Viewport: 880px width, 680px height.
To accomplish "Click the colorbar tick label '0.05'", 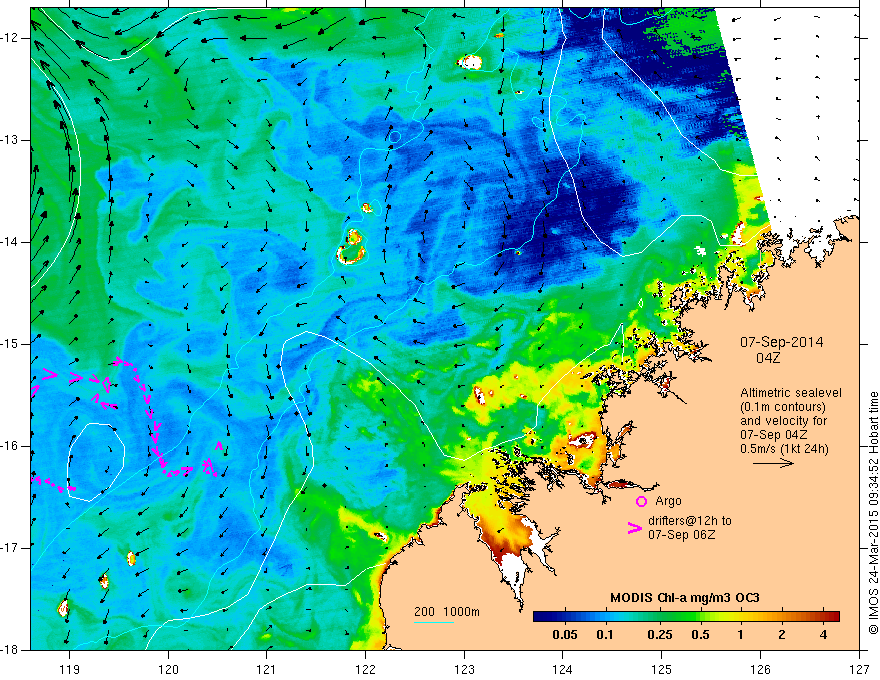I will (x=565, y=635).
